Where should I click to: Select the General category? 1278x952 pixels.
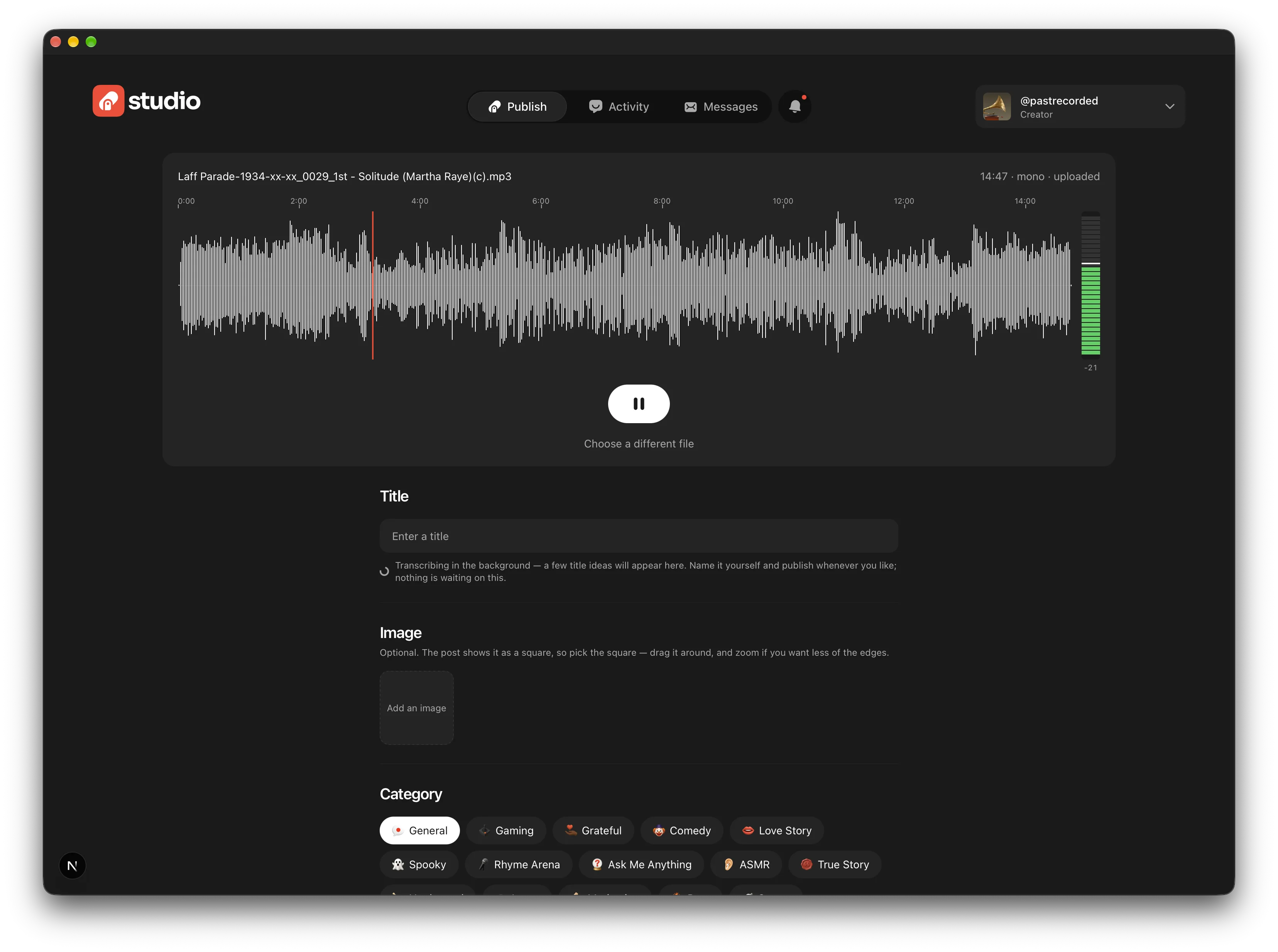pyautogui.click(x=420, y=830)
